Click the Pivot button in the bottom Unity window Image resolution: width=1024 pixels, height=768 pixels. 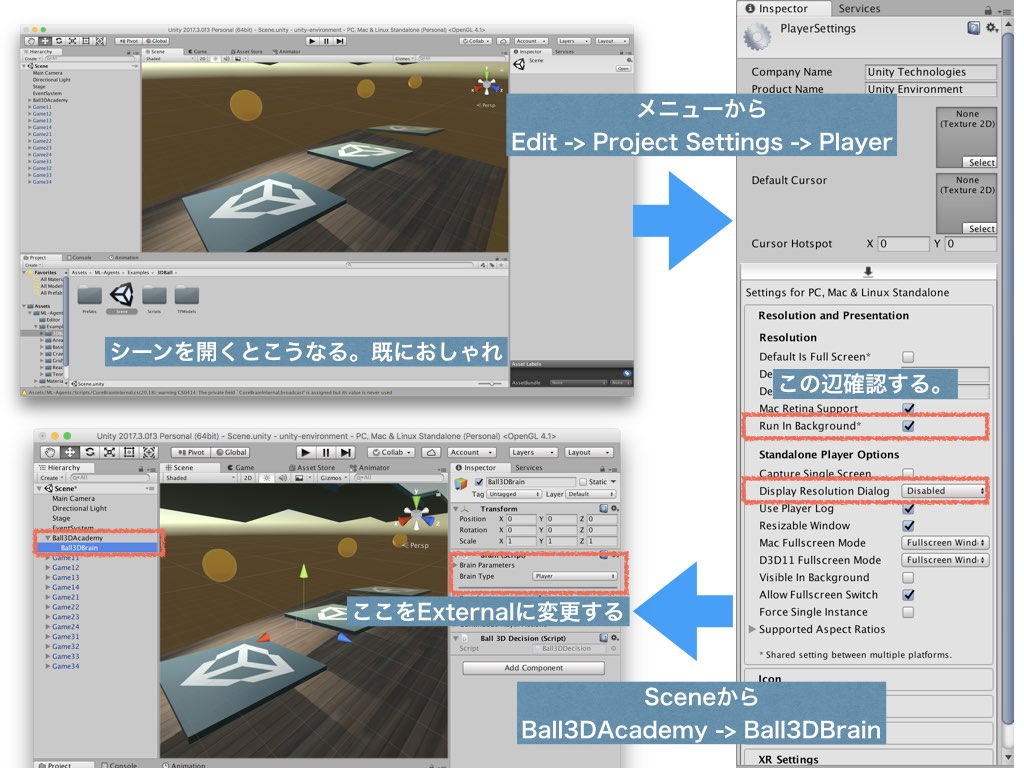[x=191, y=452]
